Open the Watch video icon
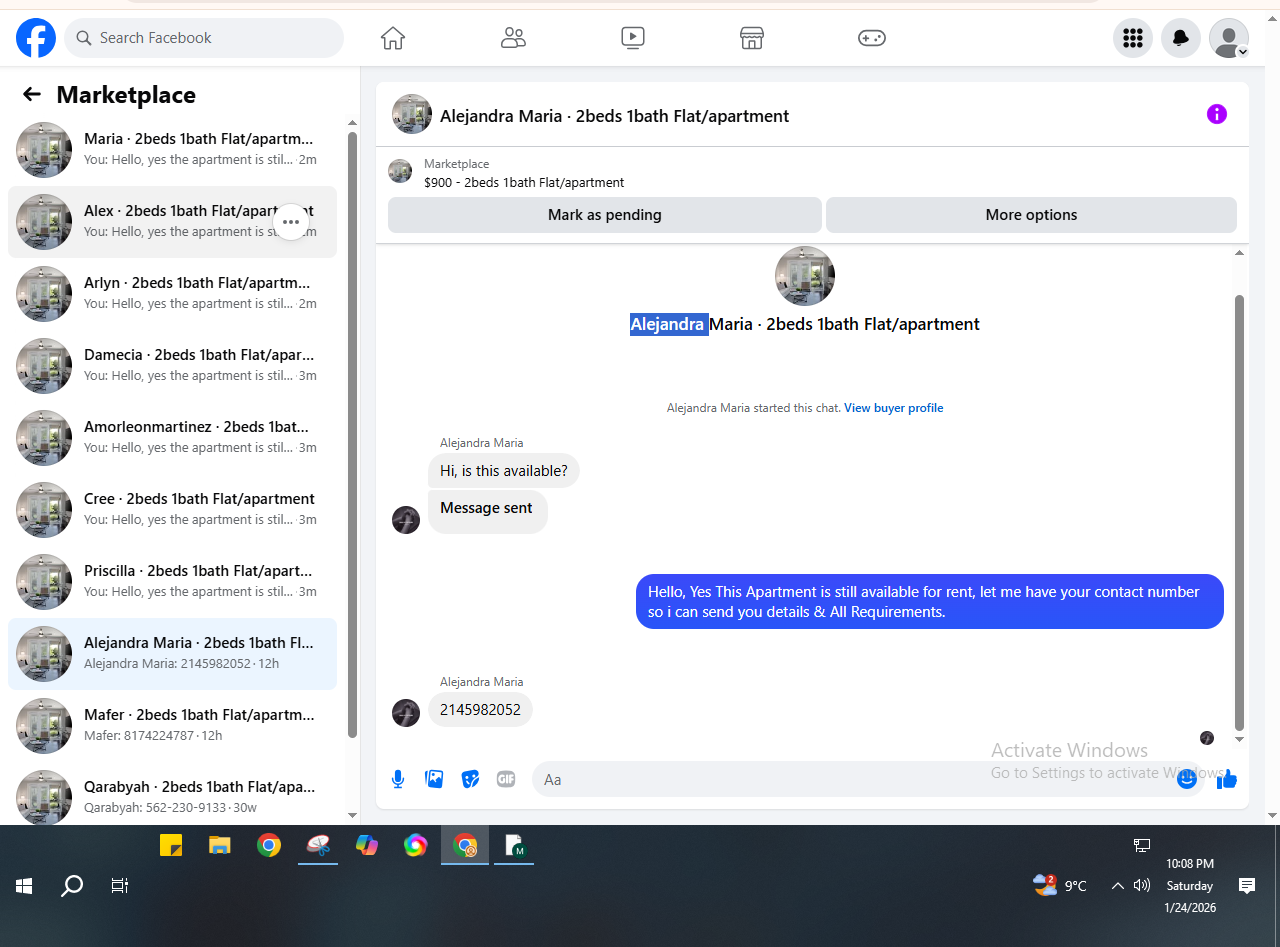Image resolution: width=1280 pixels, height=947 pixels. (632, 38)
